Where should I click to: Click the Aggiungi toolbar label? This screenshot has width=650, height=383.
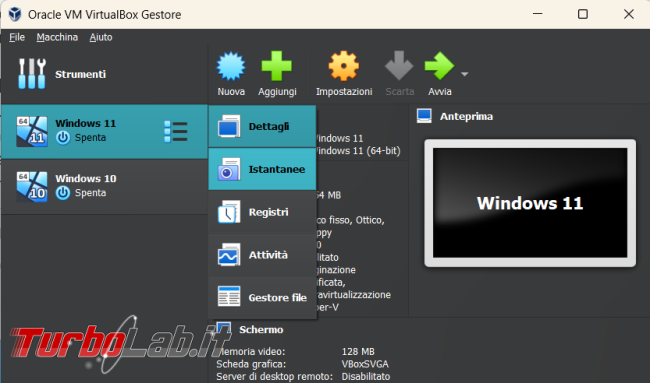pyautogui.click(x=277, y=92)
